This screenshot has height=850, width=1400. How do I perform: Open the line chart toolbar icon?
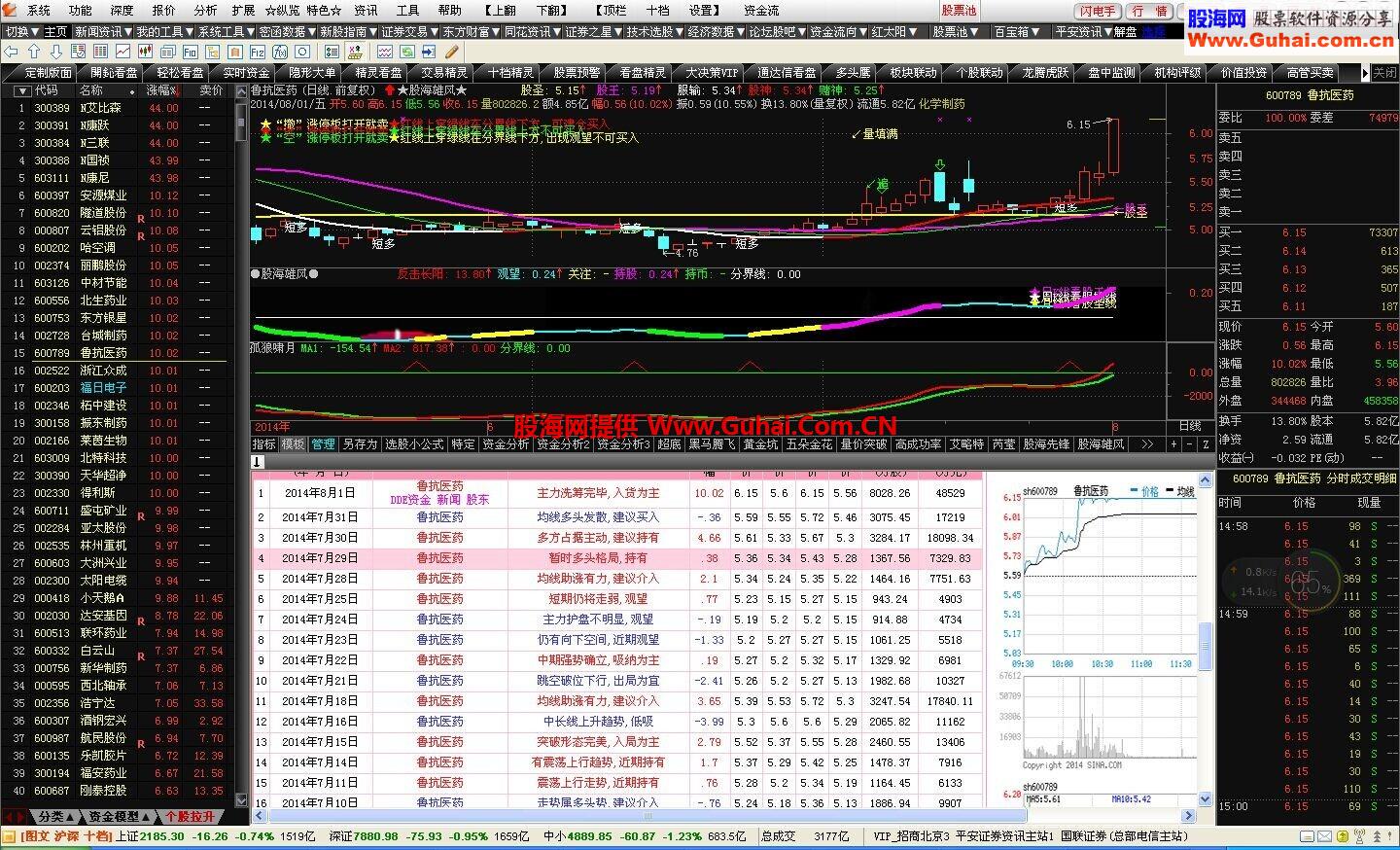[122, 52]
